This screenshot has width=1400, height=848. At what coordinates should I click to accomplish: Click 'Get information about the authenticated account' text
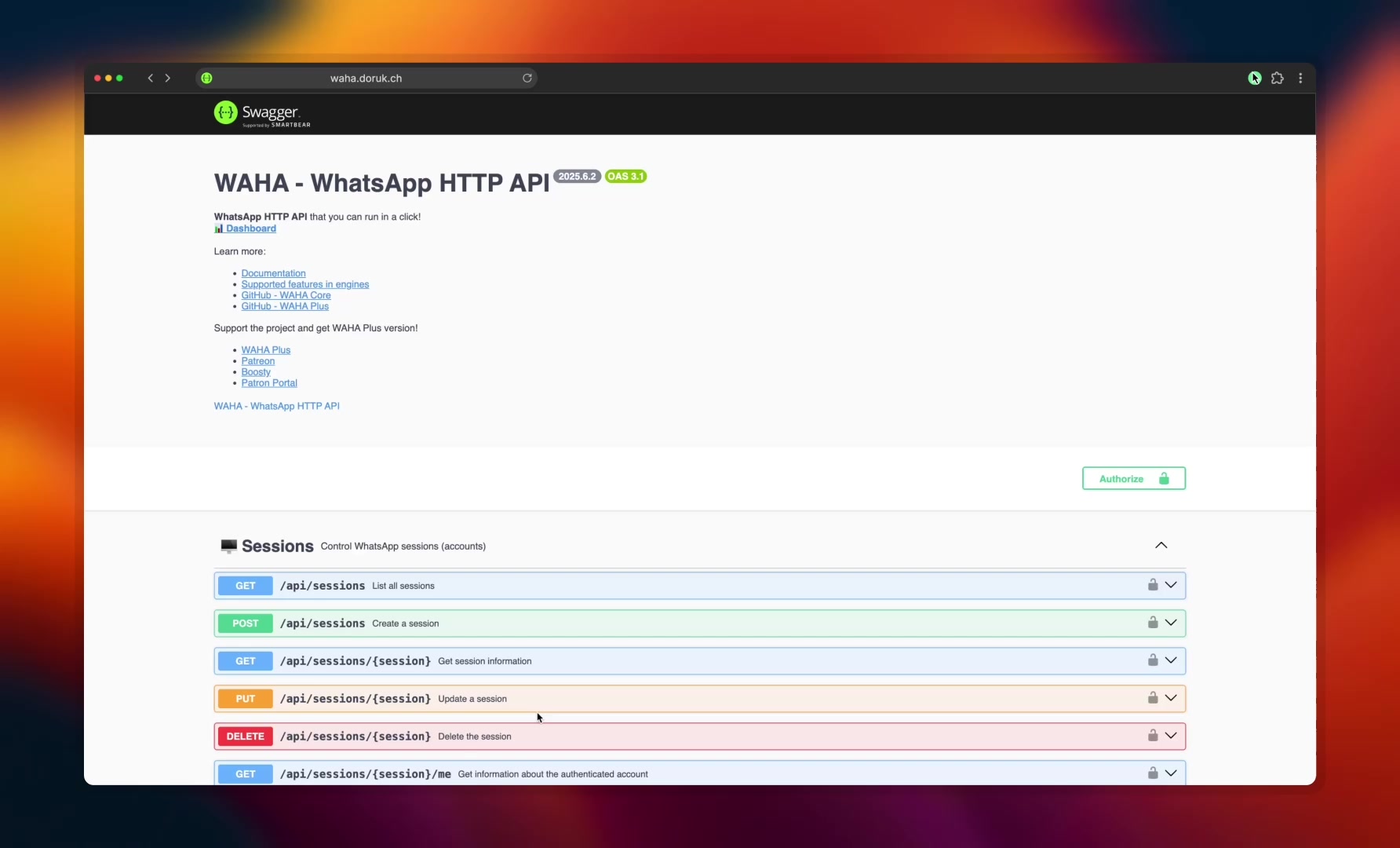coord(553,774)
